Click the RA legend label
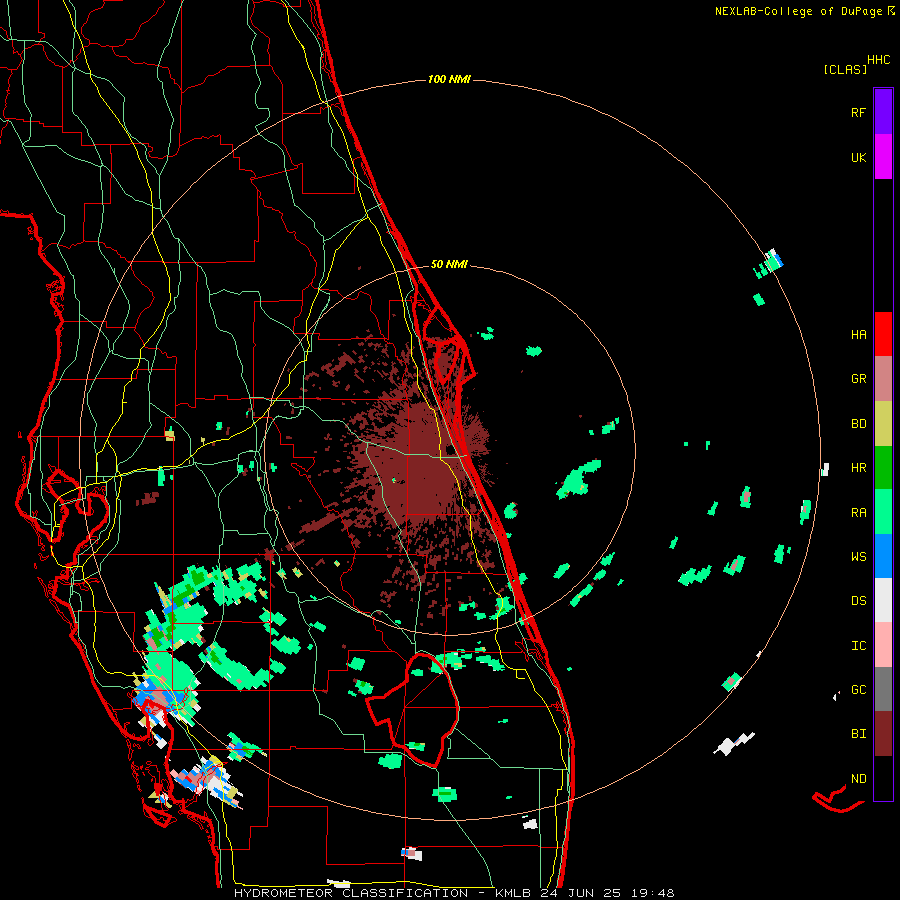The height and width of the screenshot is (900, 900). [858, 513]
